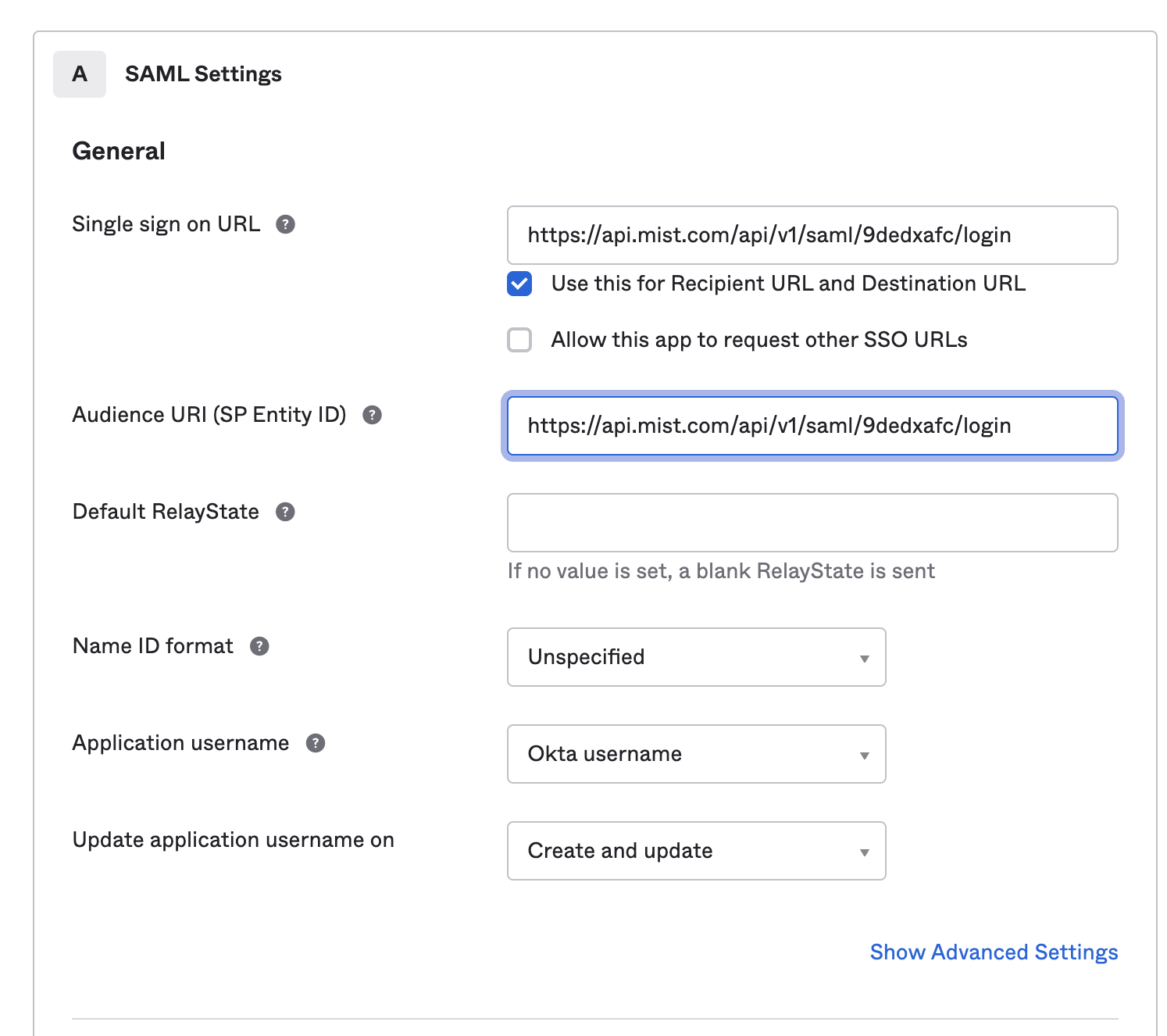Image resolution: width=1167 pixels, height=1036 pixels.
Task: Click the 'Audience URI (SP Entity ID)' label text
Action: click(x=209, y=415)
